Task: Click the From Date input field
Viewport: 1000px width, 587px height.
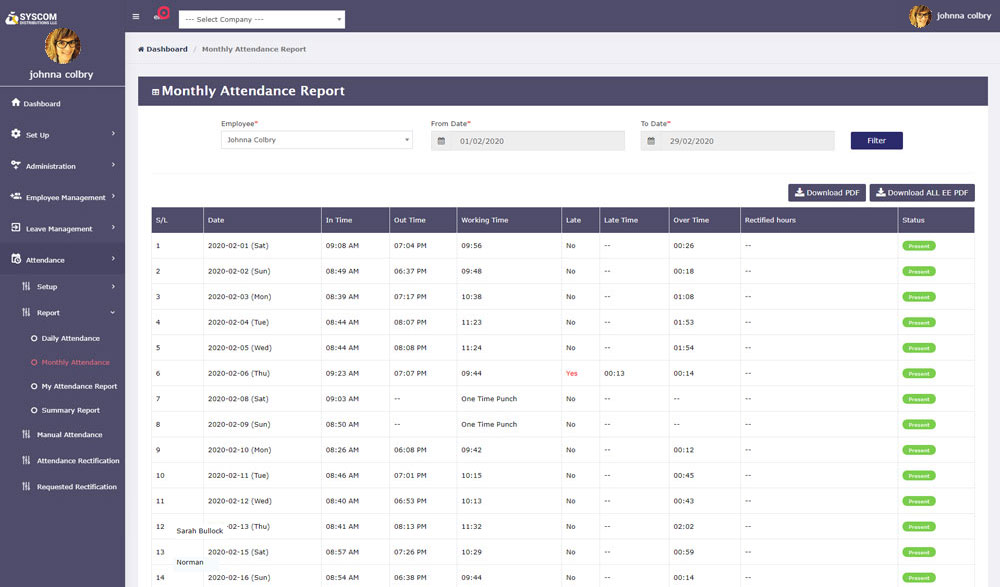Action: coord(538,141)
